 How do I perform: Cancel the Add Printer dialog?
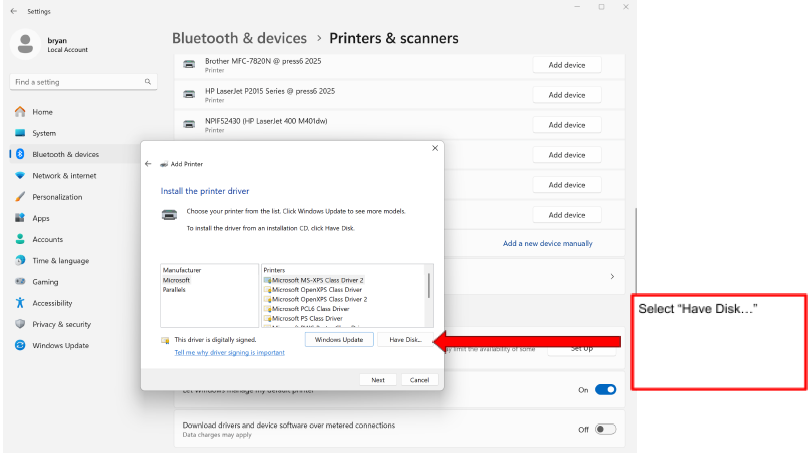click(x=419, y=380)
